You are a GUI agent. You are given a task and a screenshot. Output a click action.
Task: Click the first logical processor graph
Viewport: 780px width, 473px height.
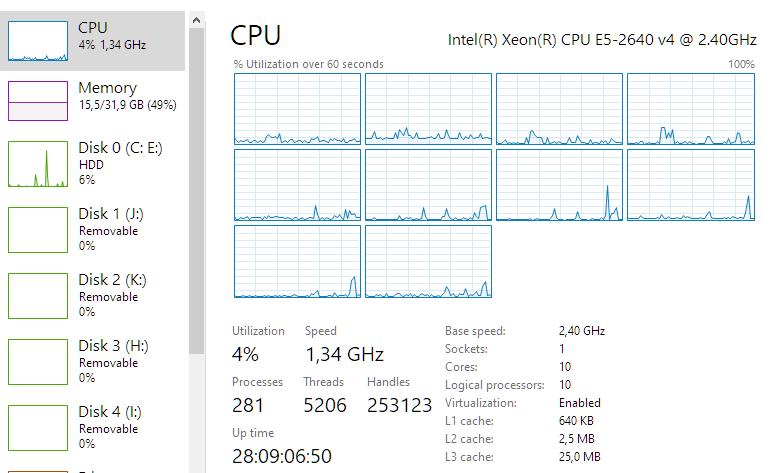pos(297,109)
